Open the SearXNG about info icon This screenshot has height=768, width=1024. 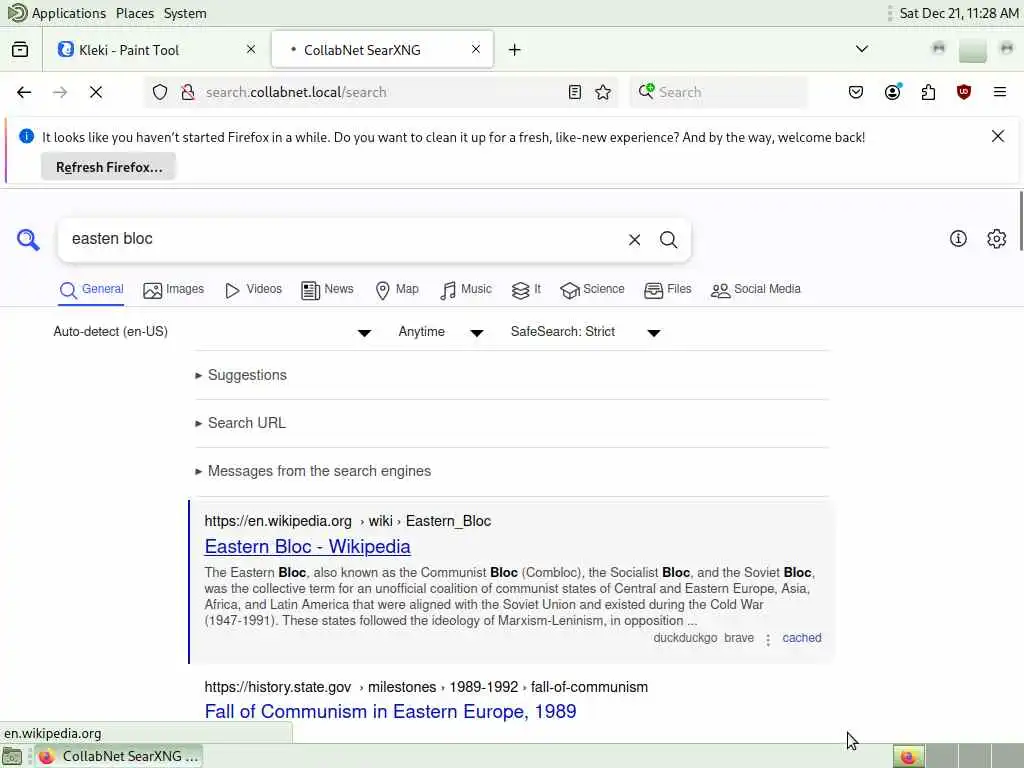958,238
